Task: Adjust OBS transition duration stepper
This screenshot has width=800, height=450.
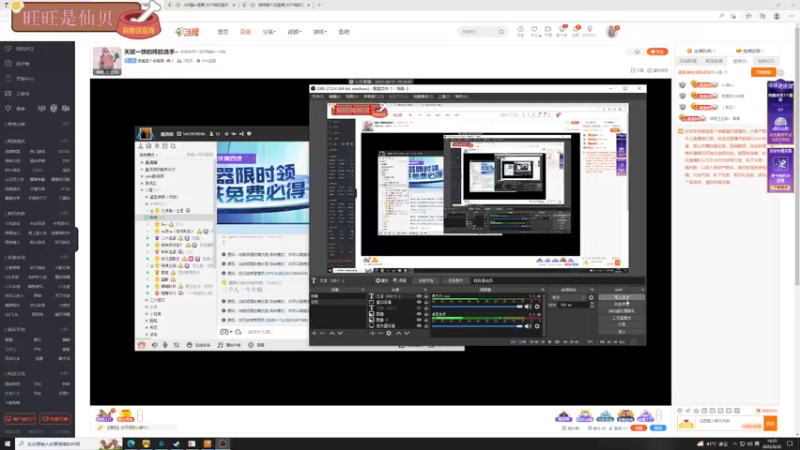Action: 592,305
